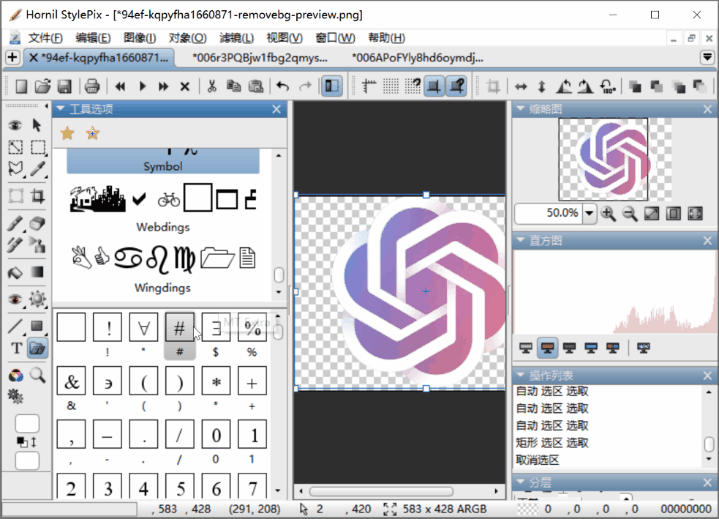Select the Line tool
This screenshot has width=719, height=519.
pyautogui.click(x=16, y=326)
